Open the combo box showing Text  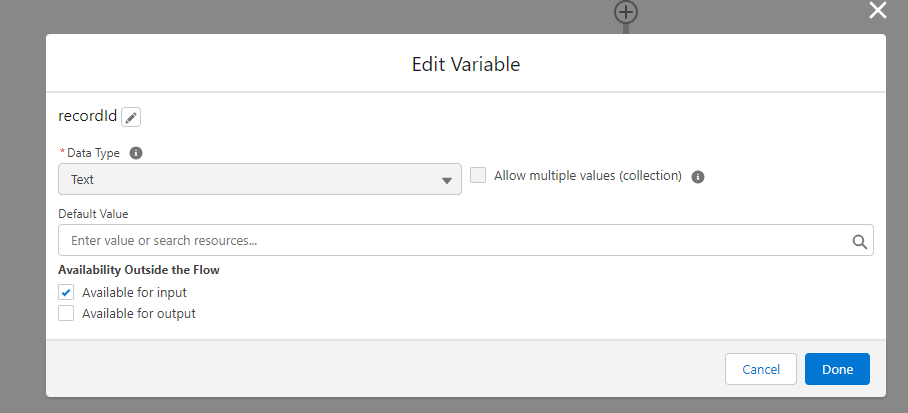259,180
